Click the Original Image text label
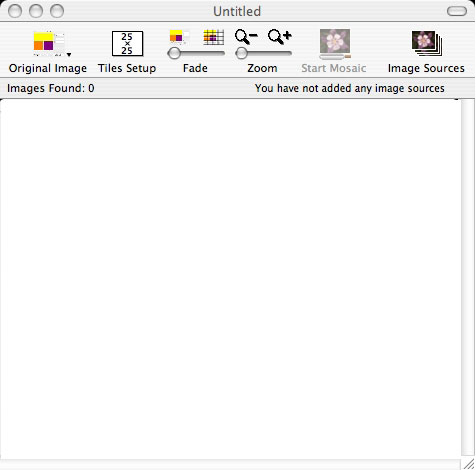This screenshot has height=470, width=476. tap(48, 68)
